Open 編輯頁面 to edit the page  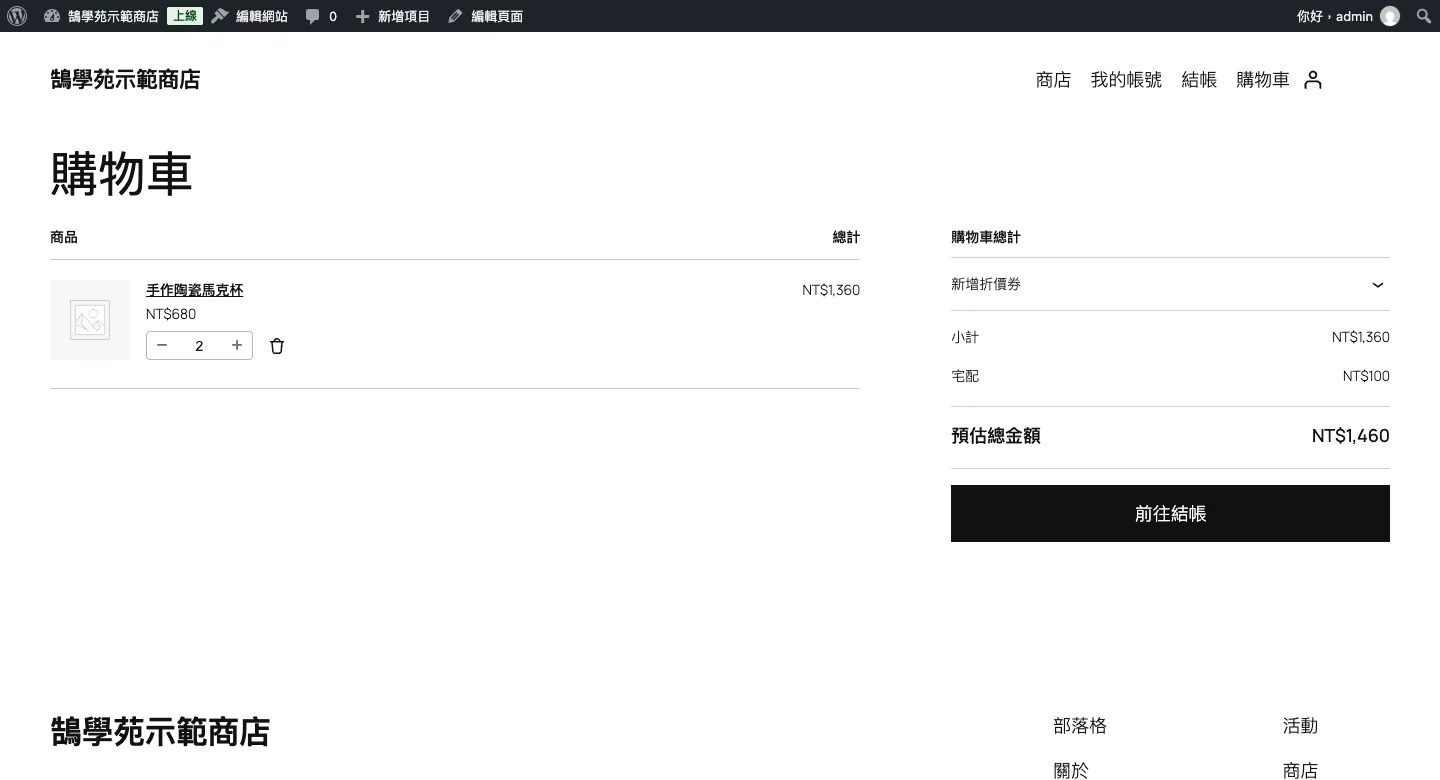485,16
